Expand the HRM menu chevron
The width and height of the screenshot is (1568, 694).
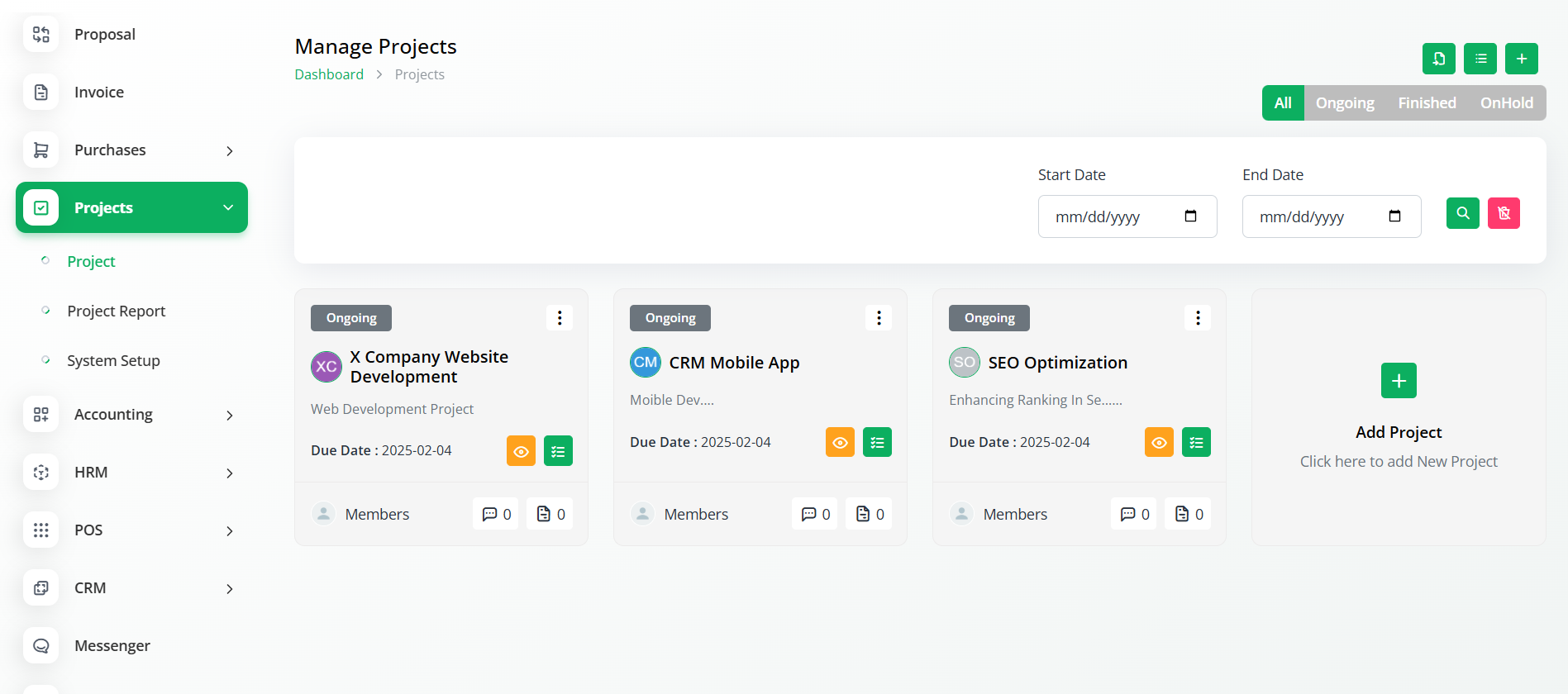coord(230,473)
